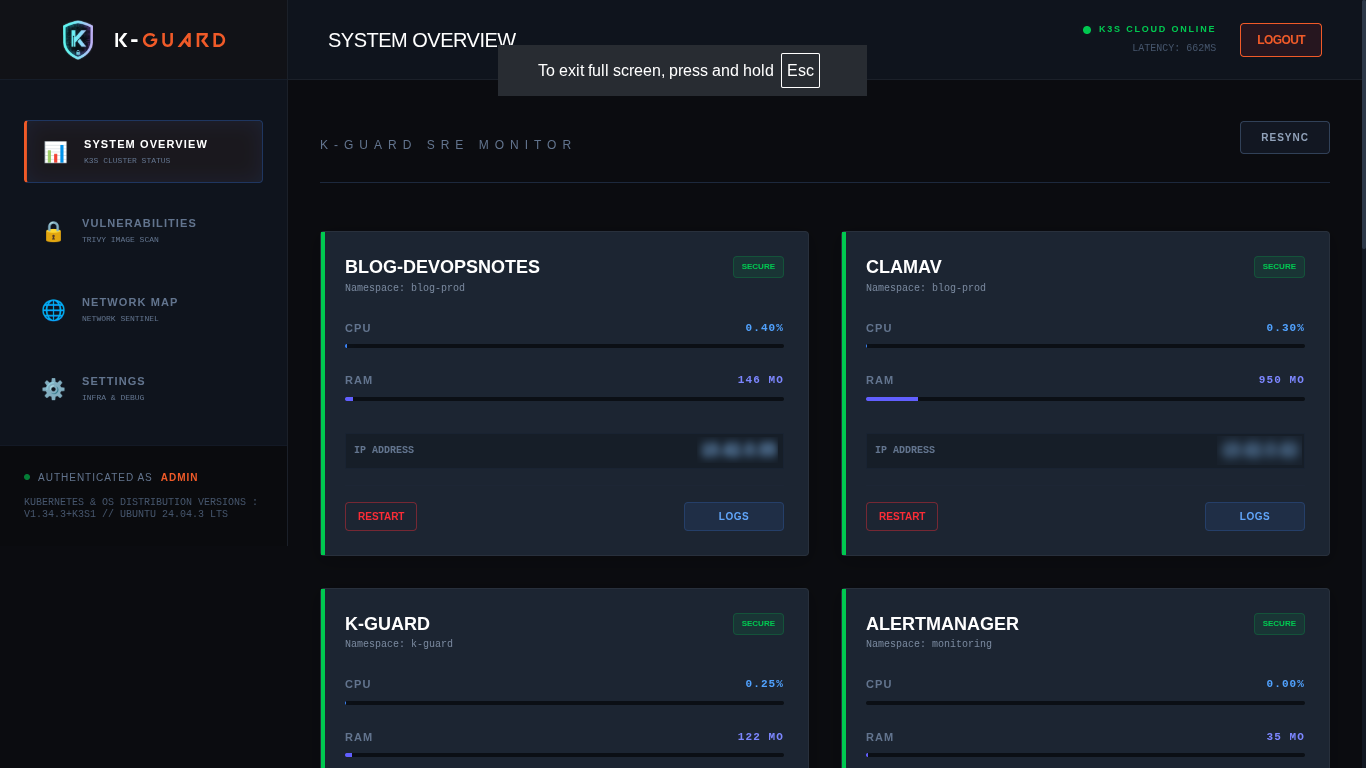Screen dimensions: 1366x768
Task: Click the green Authenticated As indicator dot
Action: point(25,477)
